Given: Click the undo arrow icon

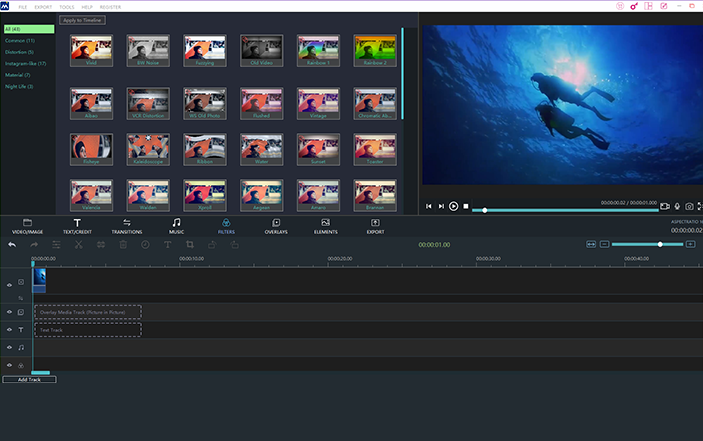Looking at the screenshot, I should click(x=12, y=245).
